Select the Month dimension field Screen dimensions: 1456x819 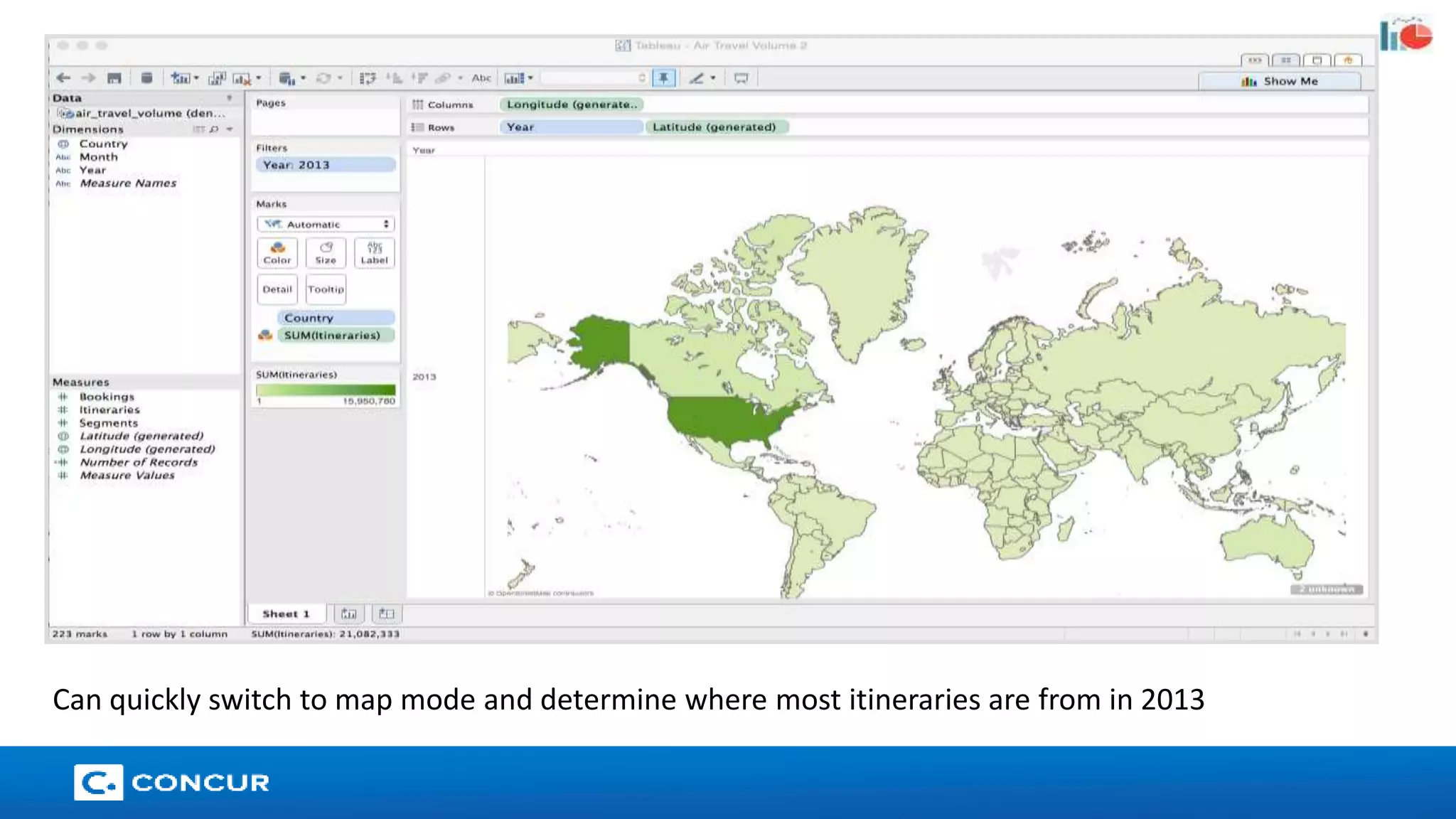click(x=98, y=157)
